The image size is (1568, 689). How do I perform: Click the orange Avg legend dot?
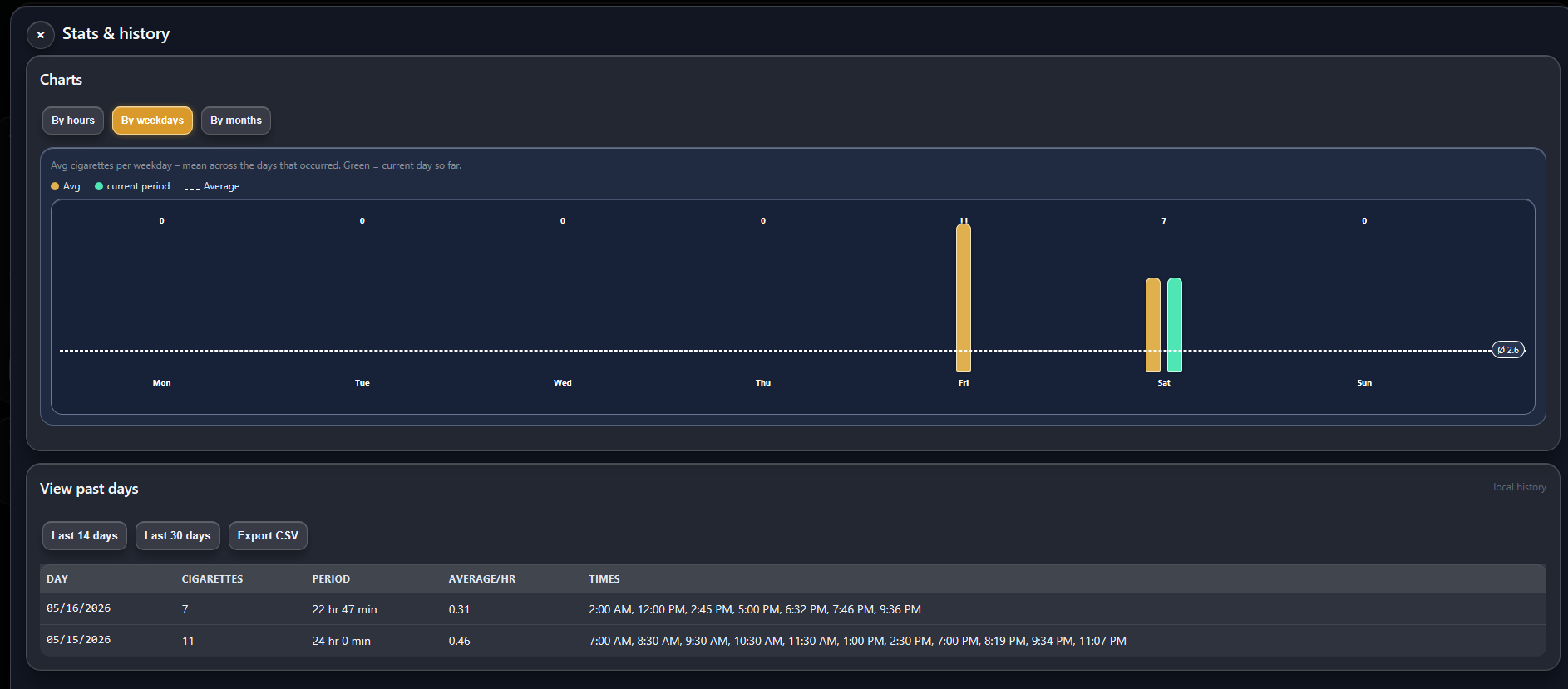55,186
